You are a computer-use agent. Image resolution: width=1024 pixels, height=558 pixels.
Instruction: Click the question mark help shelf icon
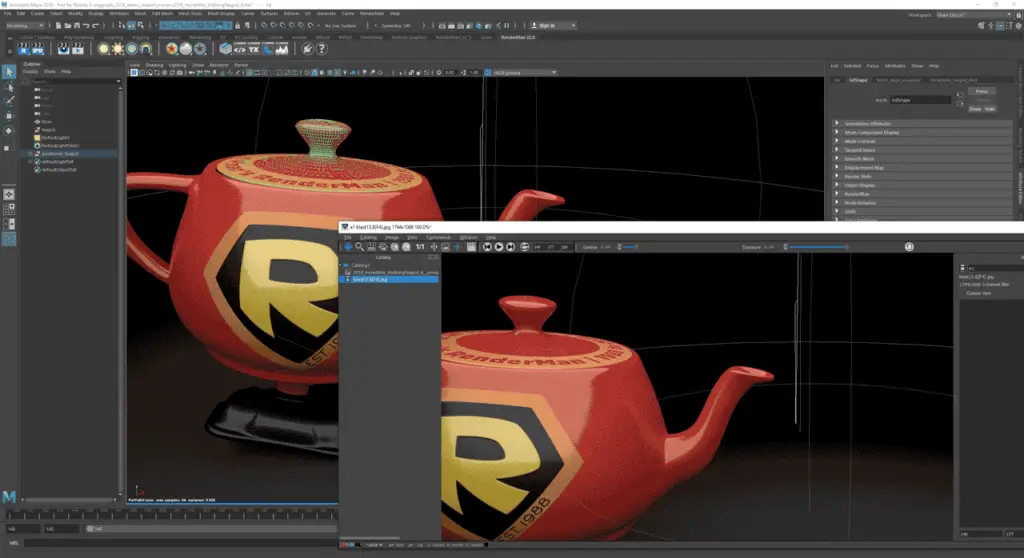[x=321, y=49]
